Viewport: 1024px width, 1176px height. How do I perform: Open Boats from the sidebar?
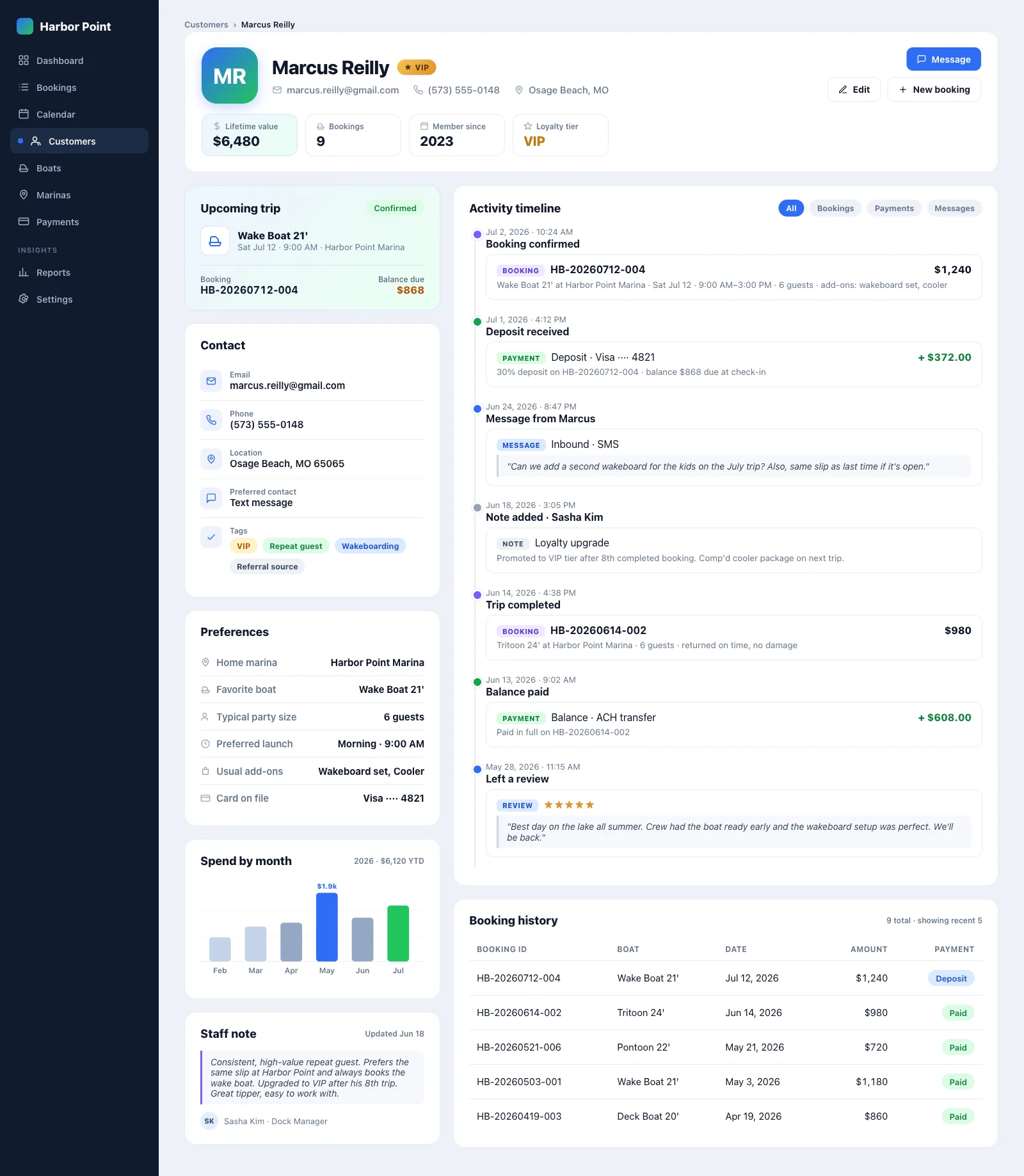(x=79, y=168)
